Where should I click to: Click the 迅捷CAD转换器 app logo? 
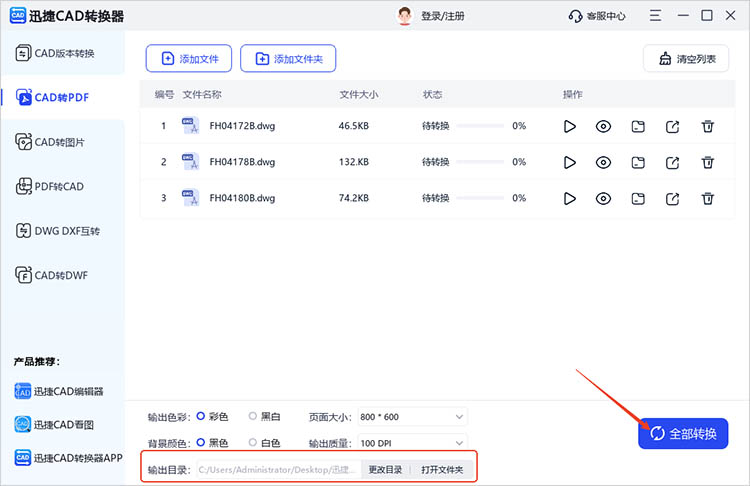pyautogui.click(x=18, y=16)
